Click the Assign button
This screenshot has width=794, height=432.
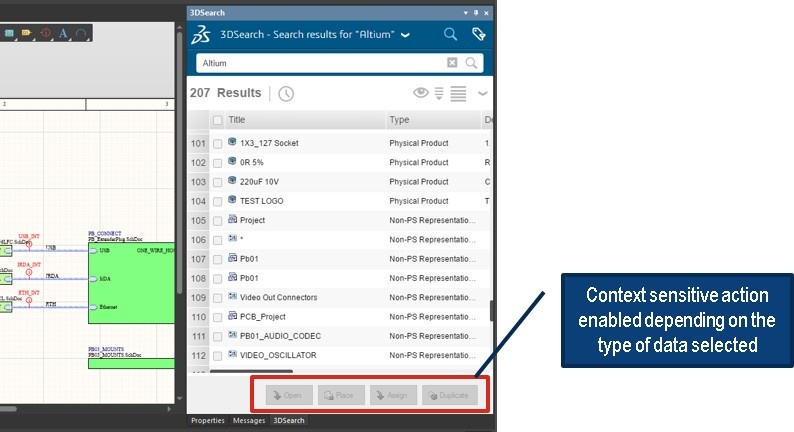393,395
